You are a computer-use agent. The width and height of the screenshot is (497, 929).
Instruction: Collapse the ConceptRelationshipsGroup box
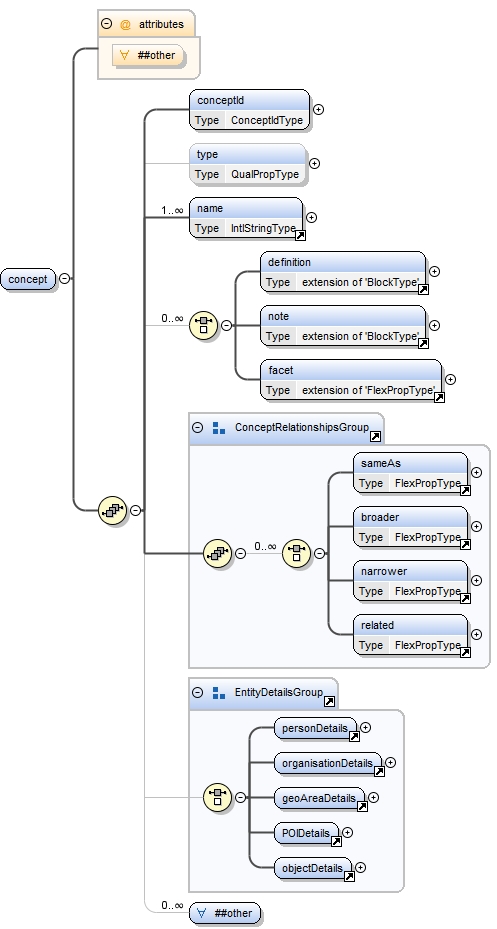pos(198,427)
